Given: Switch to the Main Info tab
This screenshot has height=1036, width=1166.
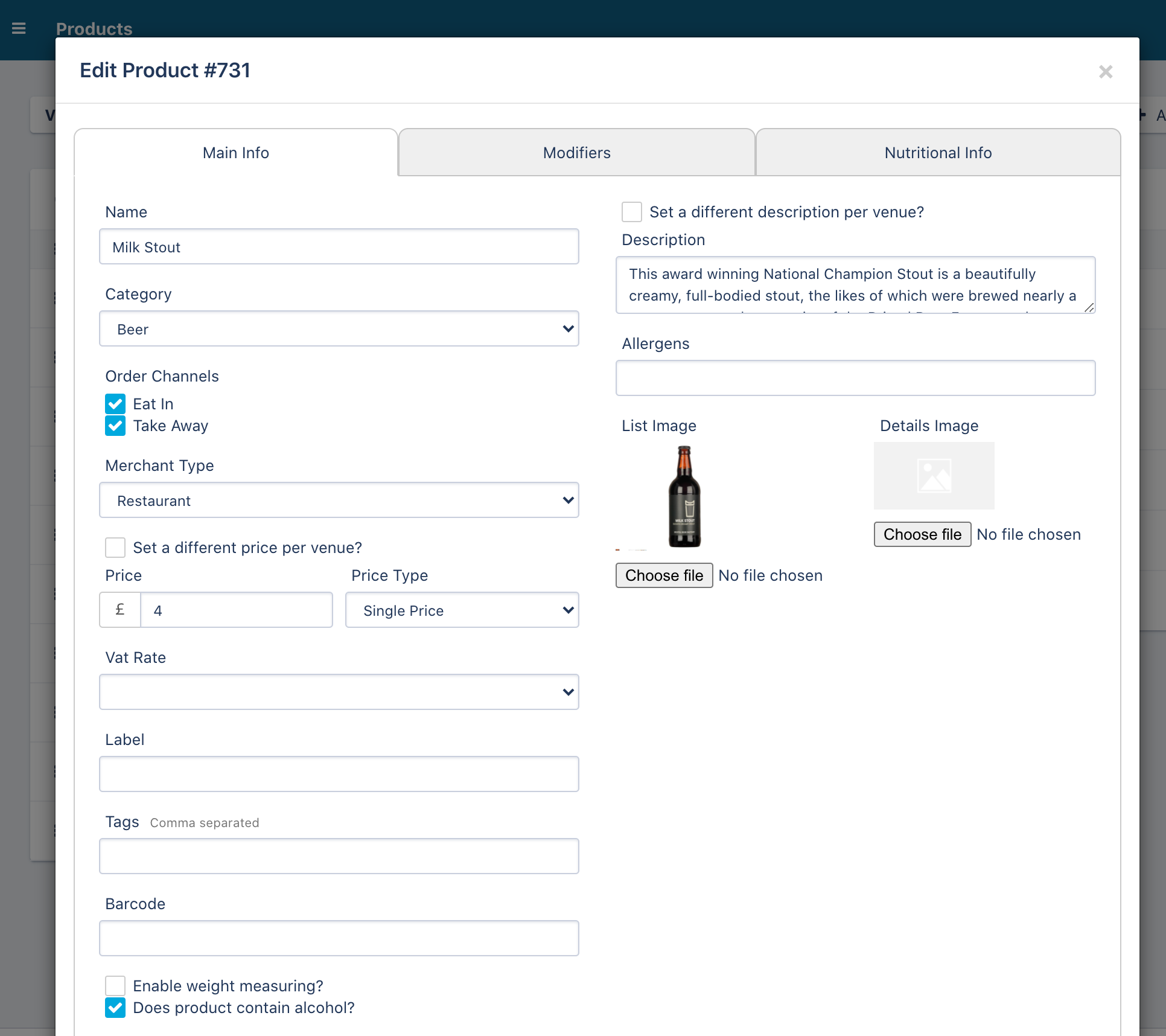Looking at the screenshot, I should tap(236, 153).
